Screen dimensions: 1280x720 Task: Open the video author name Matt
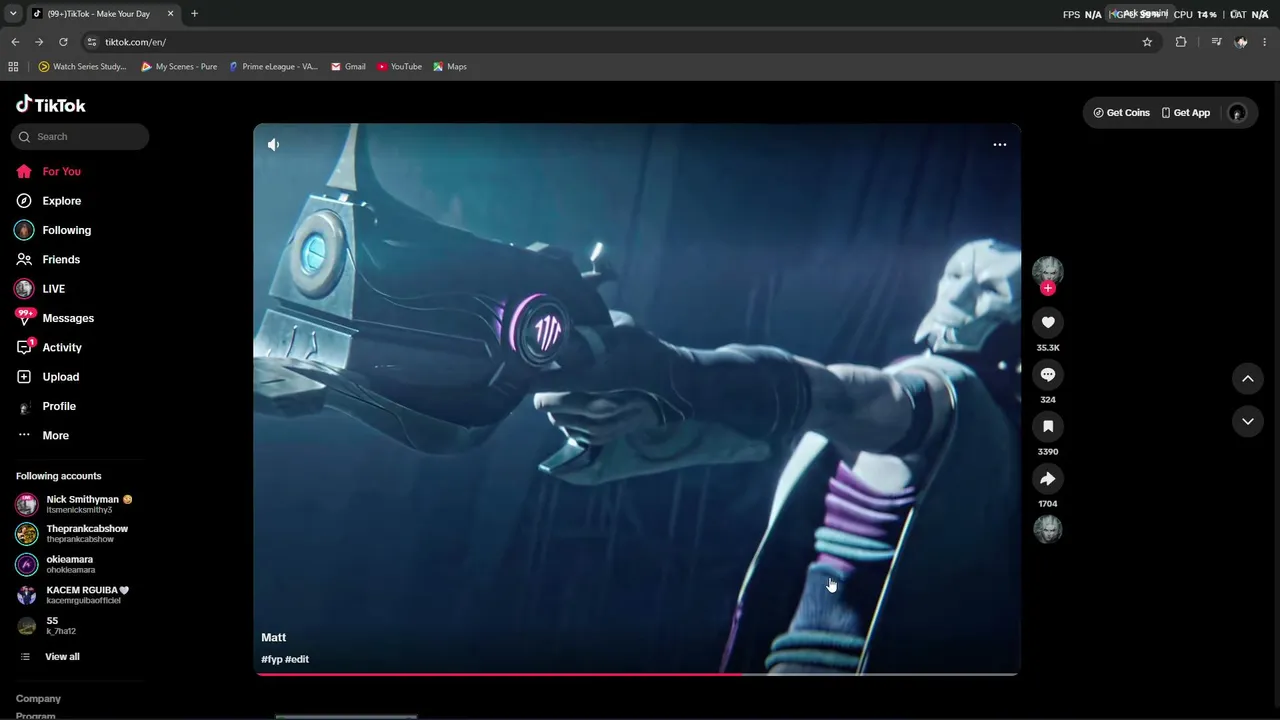tap(273, 638)
